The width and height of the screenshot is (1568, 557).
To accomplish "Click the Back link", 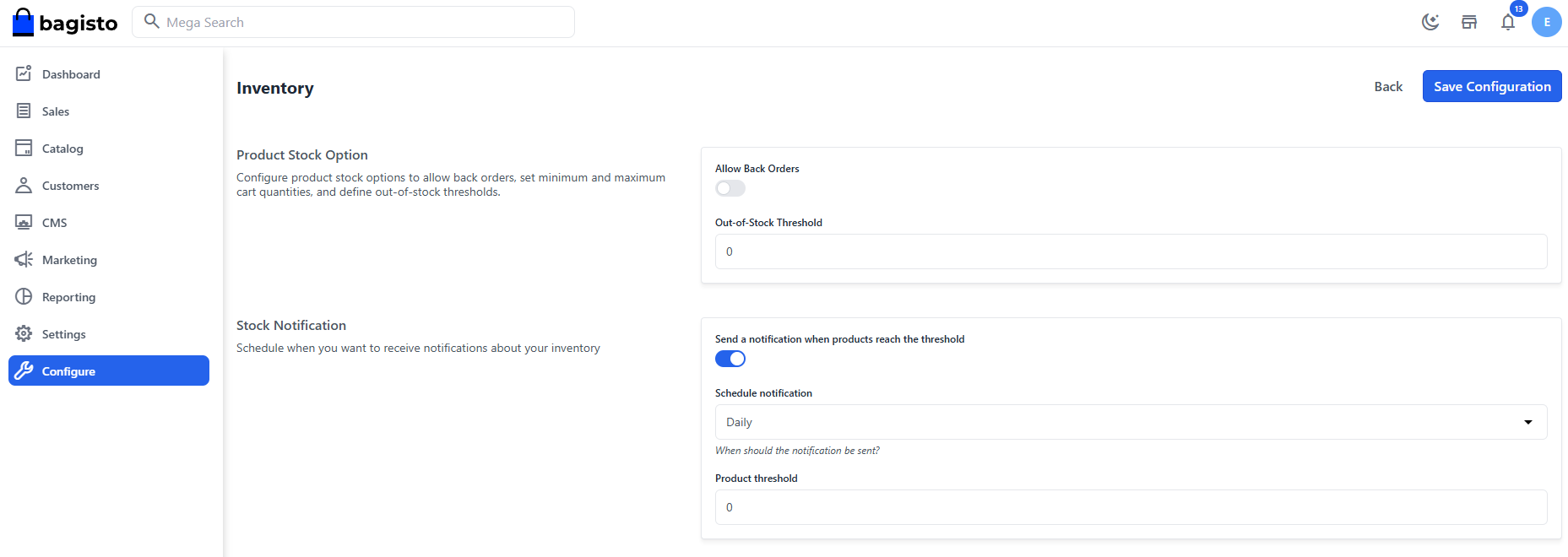I will pyautogui.click(x=1387, y=86).
